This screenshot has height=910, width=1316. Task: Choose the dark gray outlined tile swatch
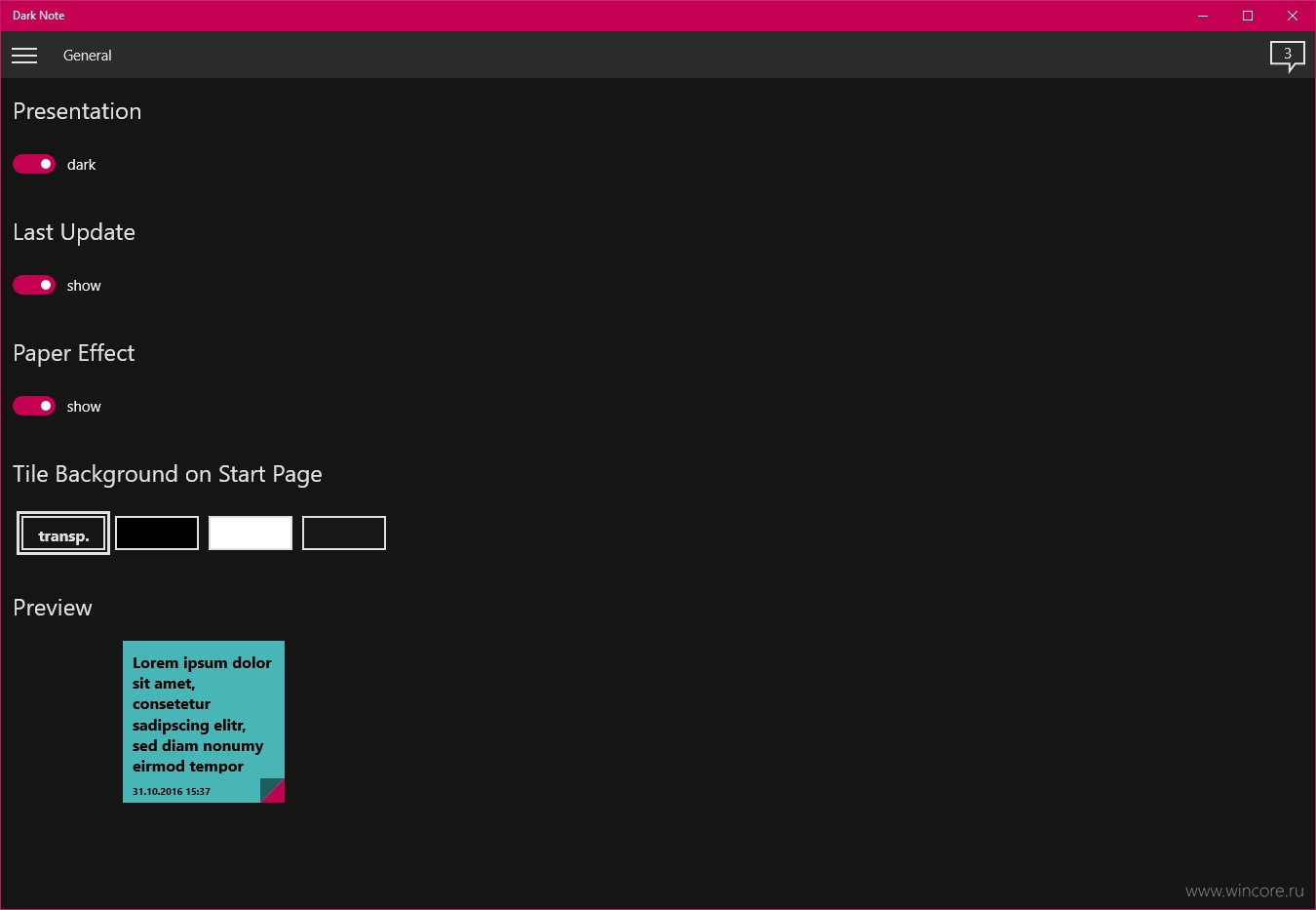pos(344,534)
